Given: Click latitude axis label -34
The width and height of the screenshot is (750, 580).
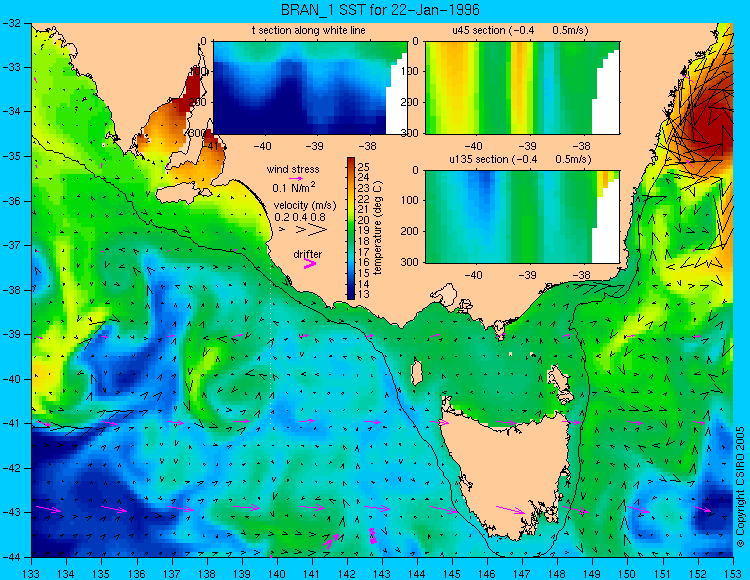Looking at the screenshot, I should point(11,111).
